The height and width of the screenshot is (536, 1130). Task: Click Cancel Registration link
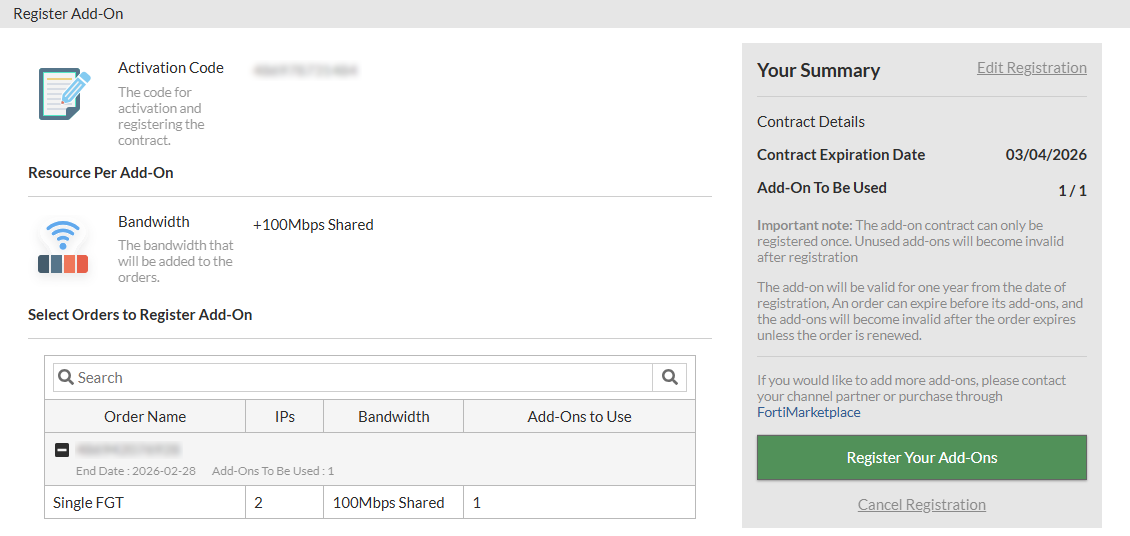[921, 505]
